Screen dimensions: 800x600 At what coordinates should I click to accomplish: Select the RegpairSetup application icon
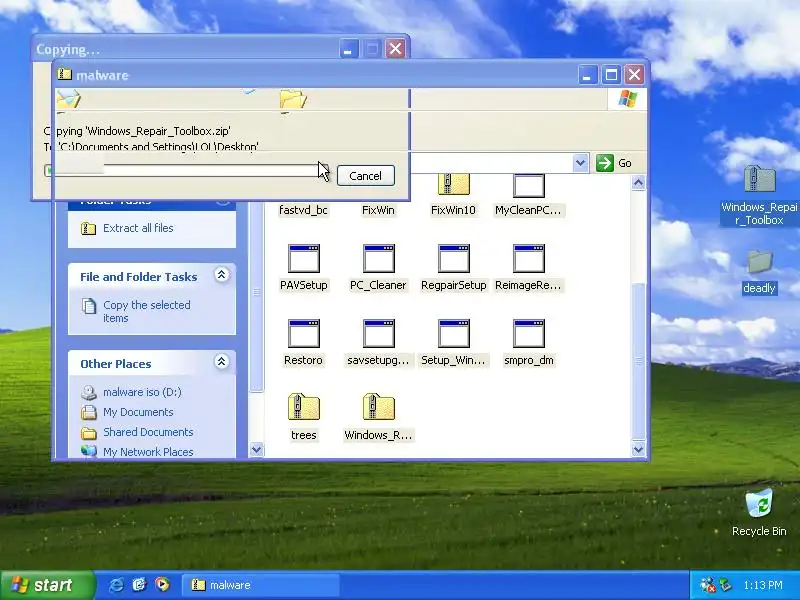[x=454, y=259]
